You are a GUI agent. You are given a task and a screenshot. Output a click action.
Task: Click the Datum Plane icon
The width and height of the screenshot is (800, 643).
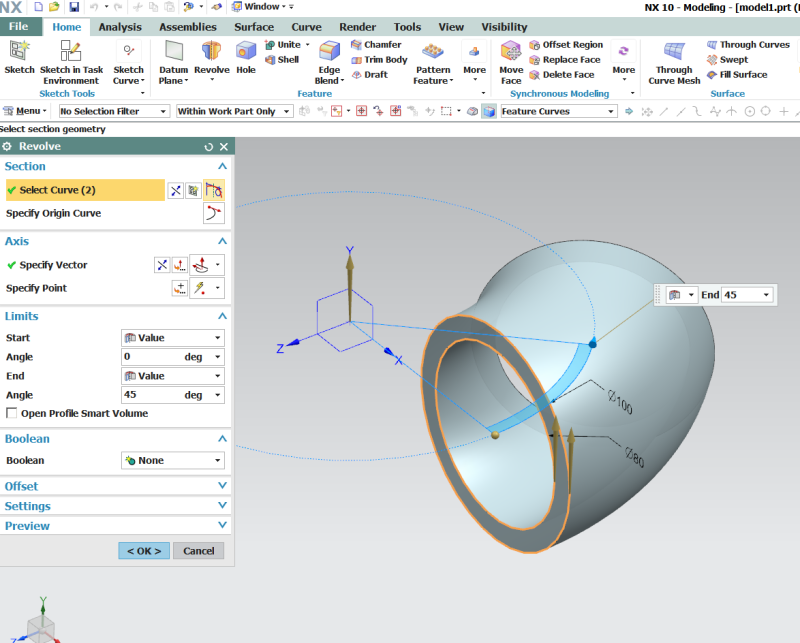coord(173,52)
